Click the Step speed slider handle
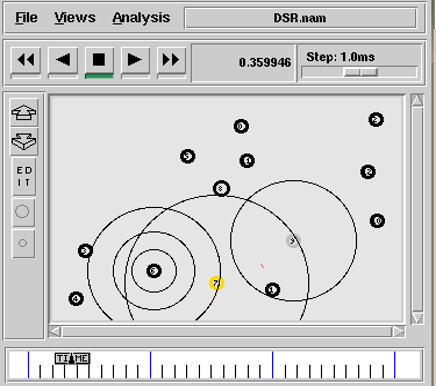Screen dimensions: 436x386 click(x=361, y=72)
